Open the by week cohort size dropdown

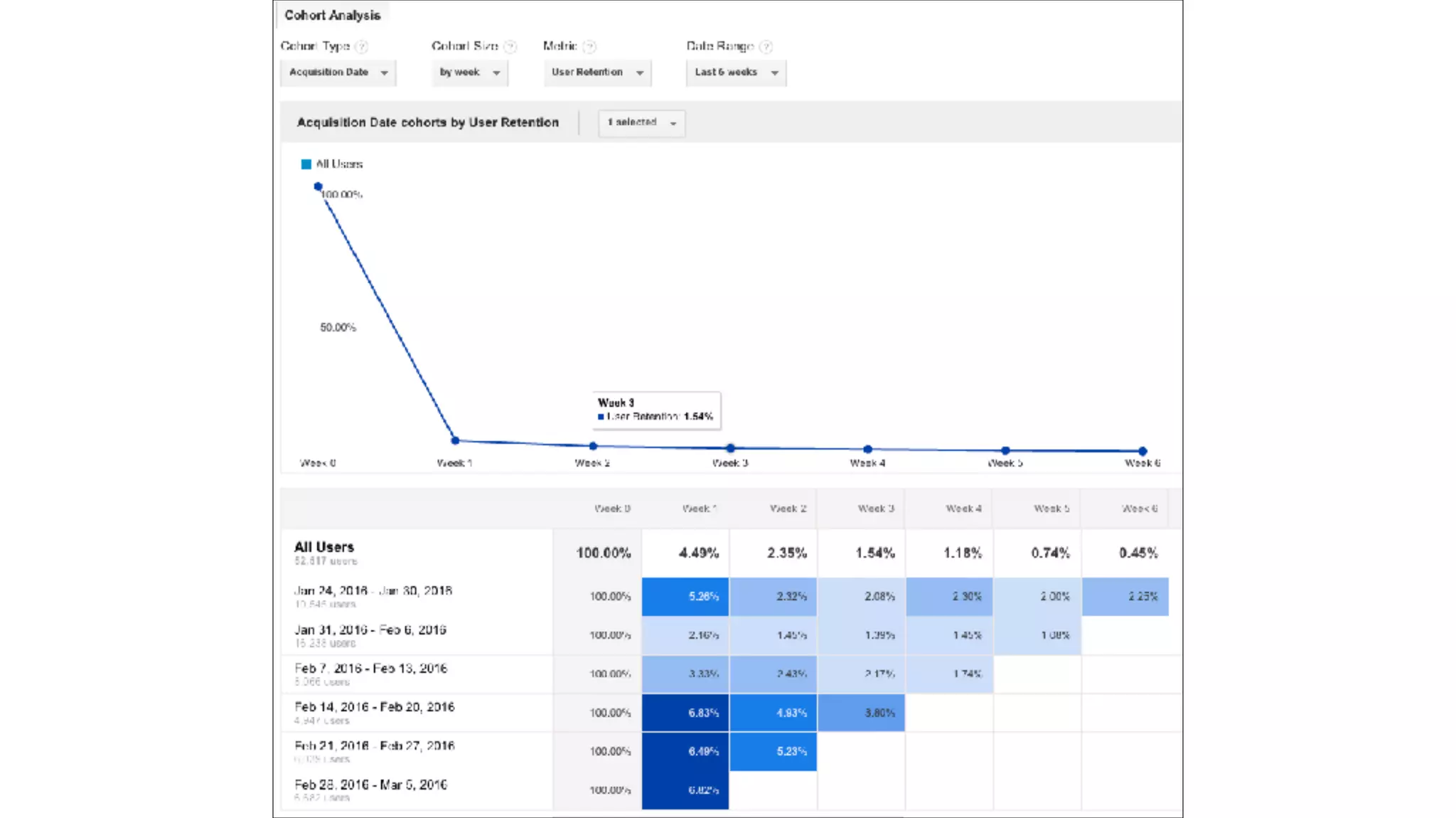click(x=469, y=73)
